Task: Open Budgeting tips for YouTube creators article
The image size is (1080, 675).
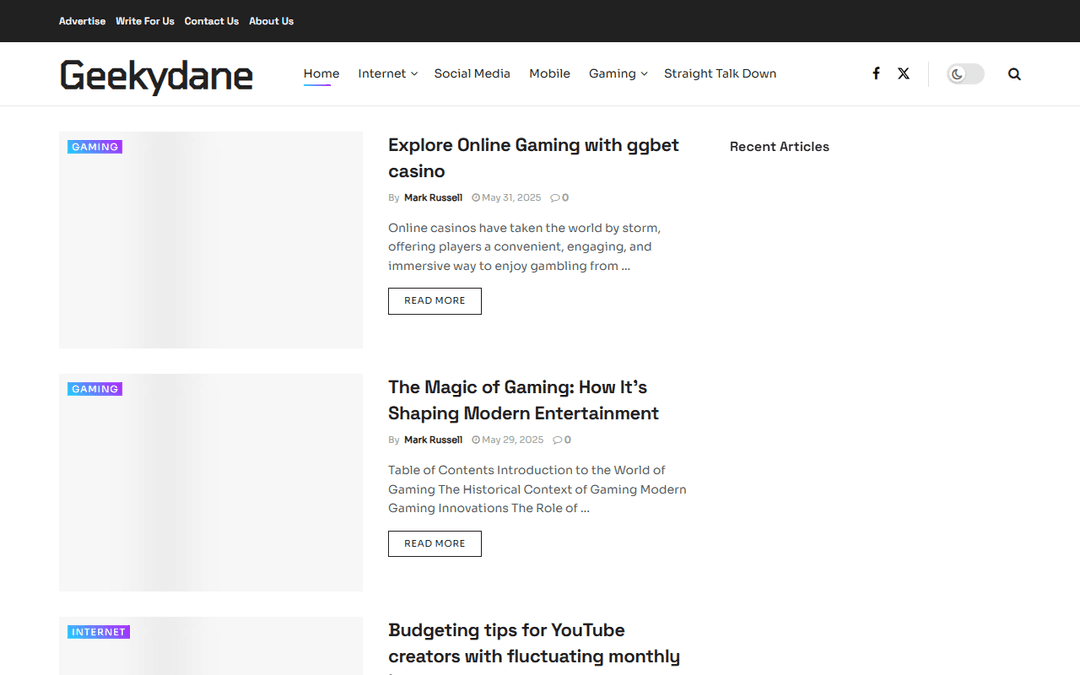Action: point(534,643)
